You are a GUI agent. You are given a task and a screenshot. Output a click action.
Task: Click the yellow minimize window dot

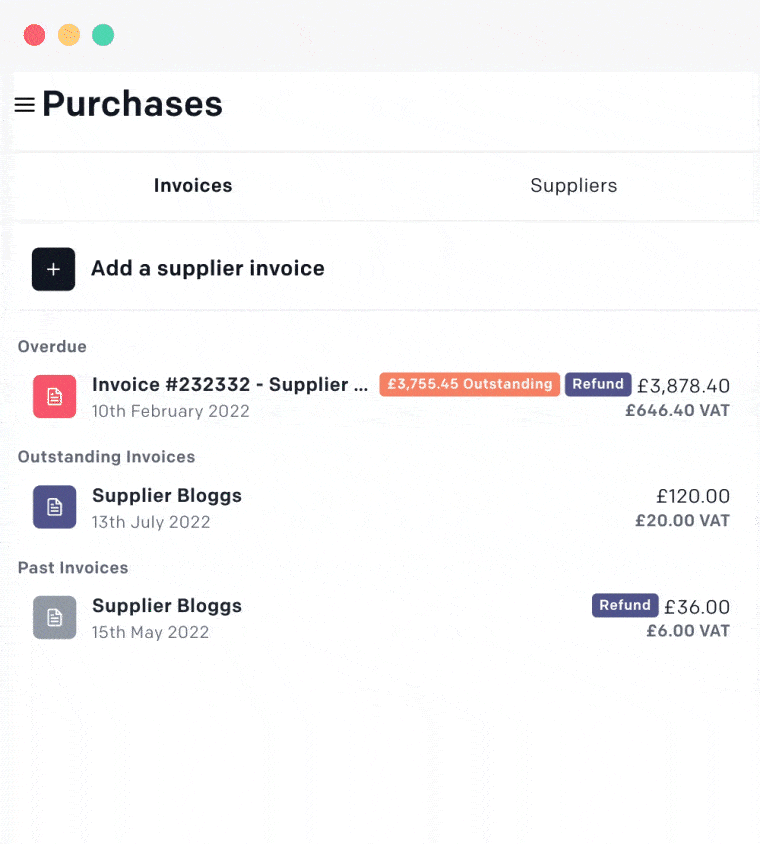(69, 35)
